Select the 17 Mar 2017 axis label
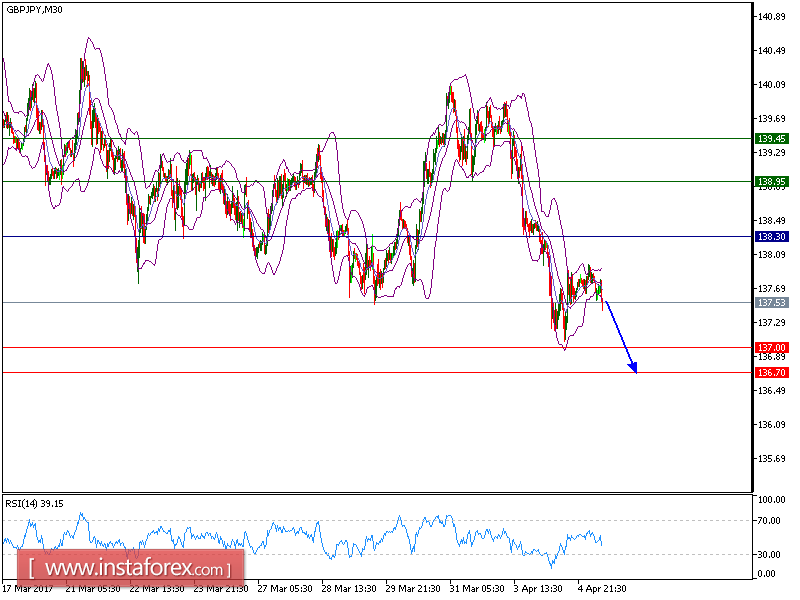This screenshot has height=600, width=800. pos(29,589)
